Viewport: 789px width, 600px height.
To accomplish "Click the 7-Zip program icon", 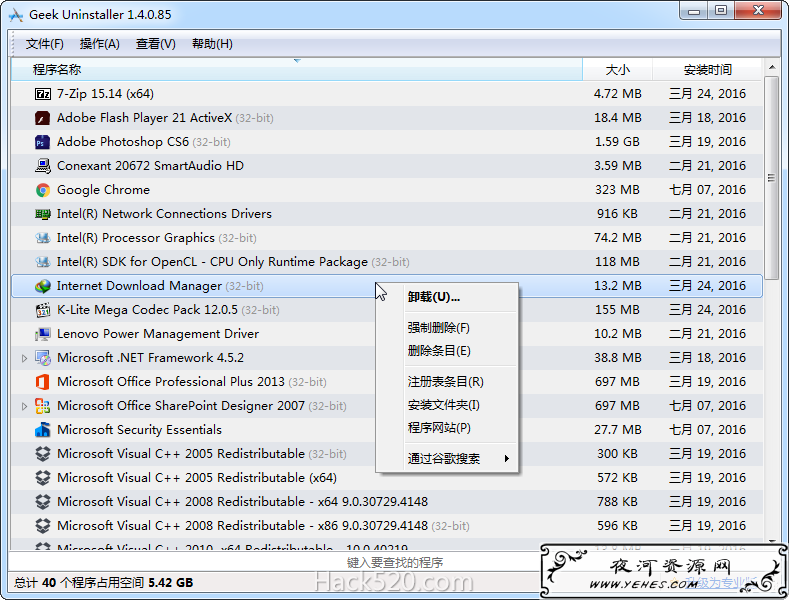I will pyautogui.click(x=43, y=94).
